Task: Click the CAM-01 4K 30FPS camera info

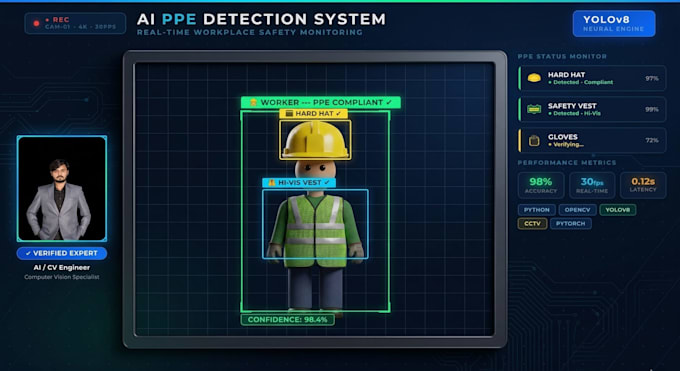Action: click(x=80, y=27)
